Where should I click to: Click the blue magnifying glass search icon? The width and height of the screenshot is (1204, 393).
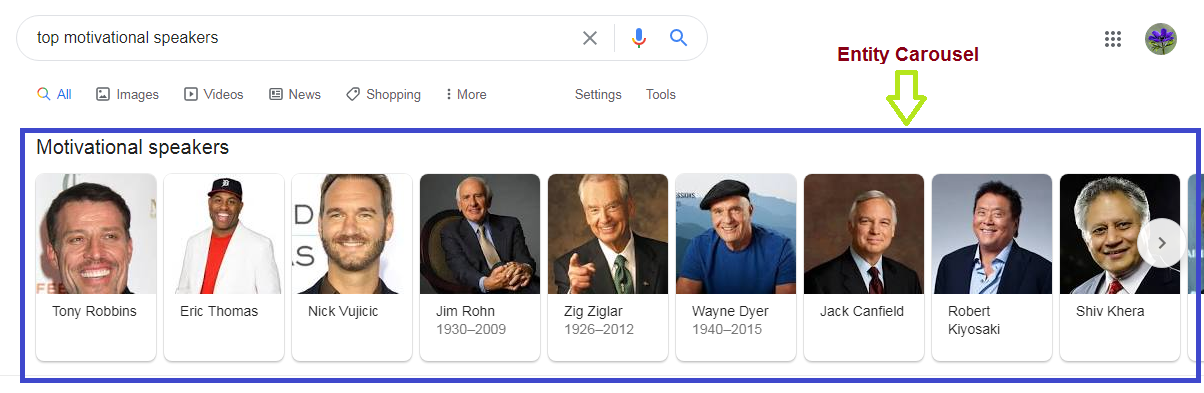(x=678, y=38)
